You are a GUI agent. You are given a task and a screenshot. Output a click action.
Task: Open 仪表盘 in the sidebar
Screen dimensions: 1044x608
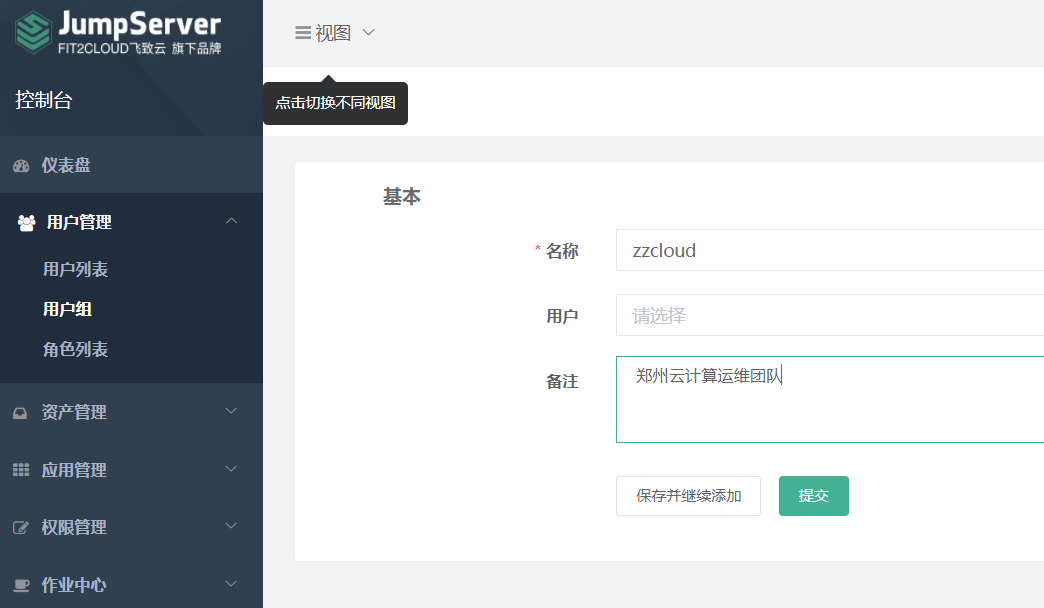coord(131,165)
